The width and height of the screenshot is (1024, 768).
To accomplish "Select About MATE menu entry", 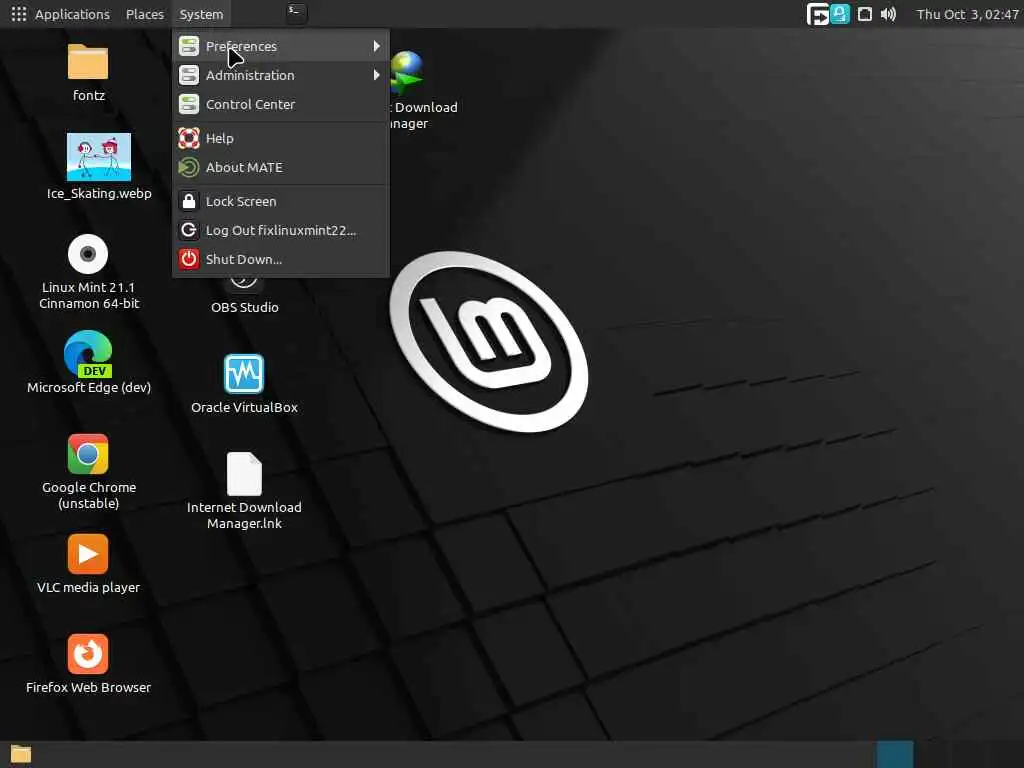I will [281, 167].
